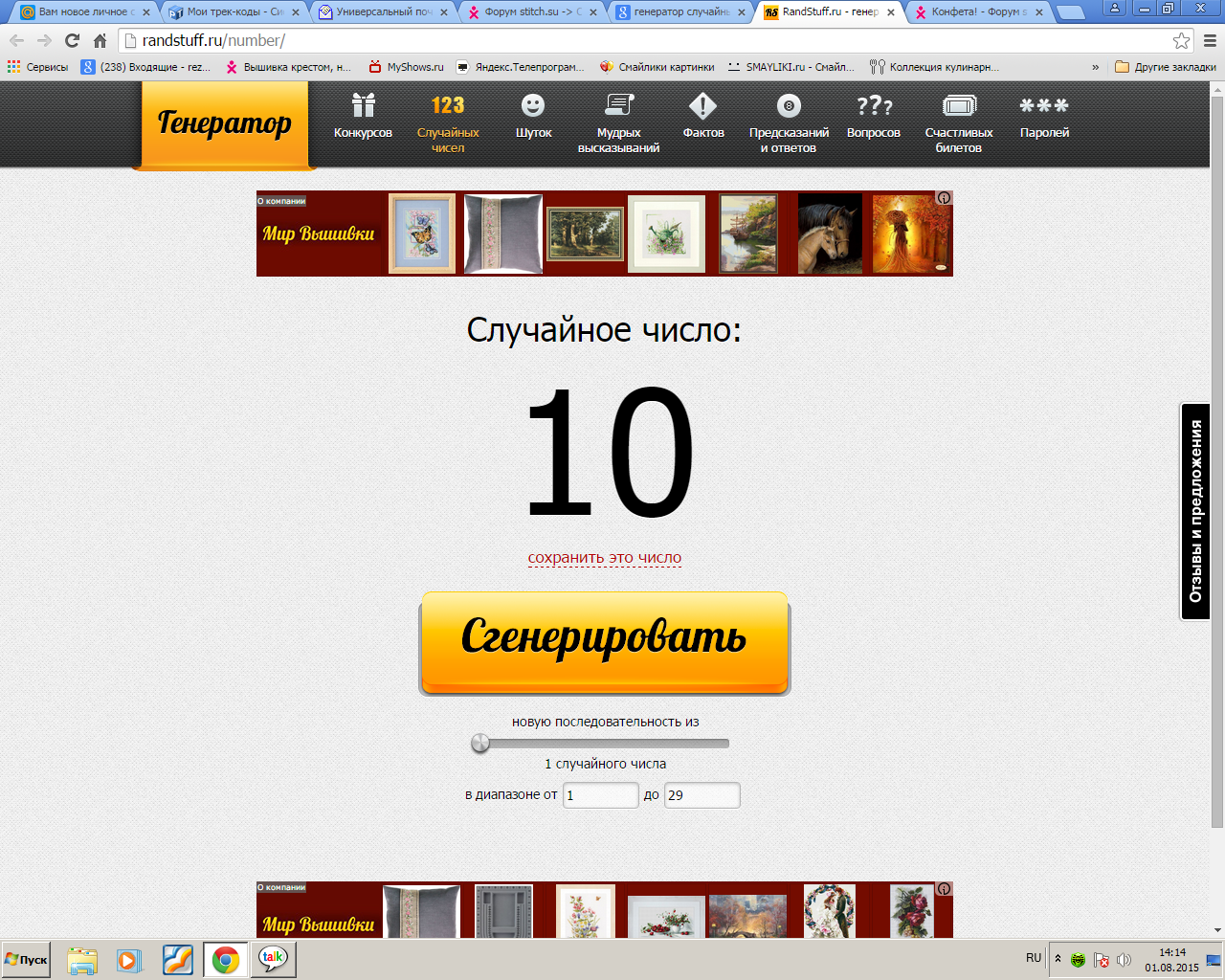The width and height of the screenshot is (1225, 980).
Task: Open the Паролей asterisks icon
Action: [1044, 105]
